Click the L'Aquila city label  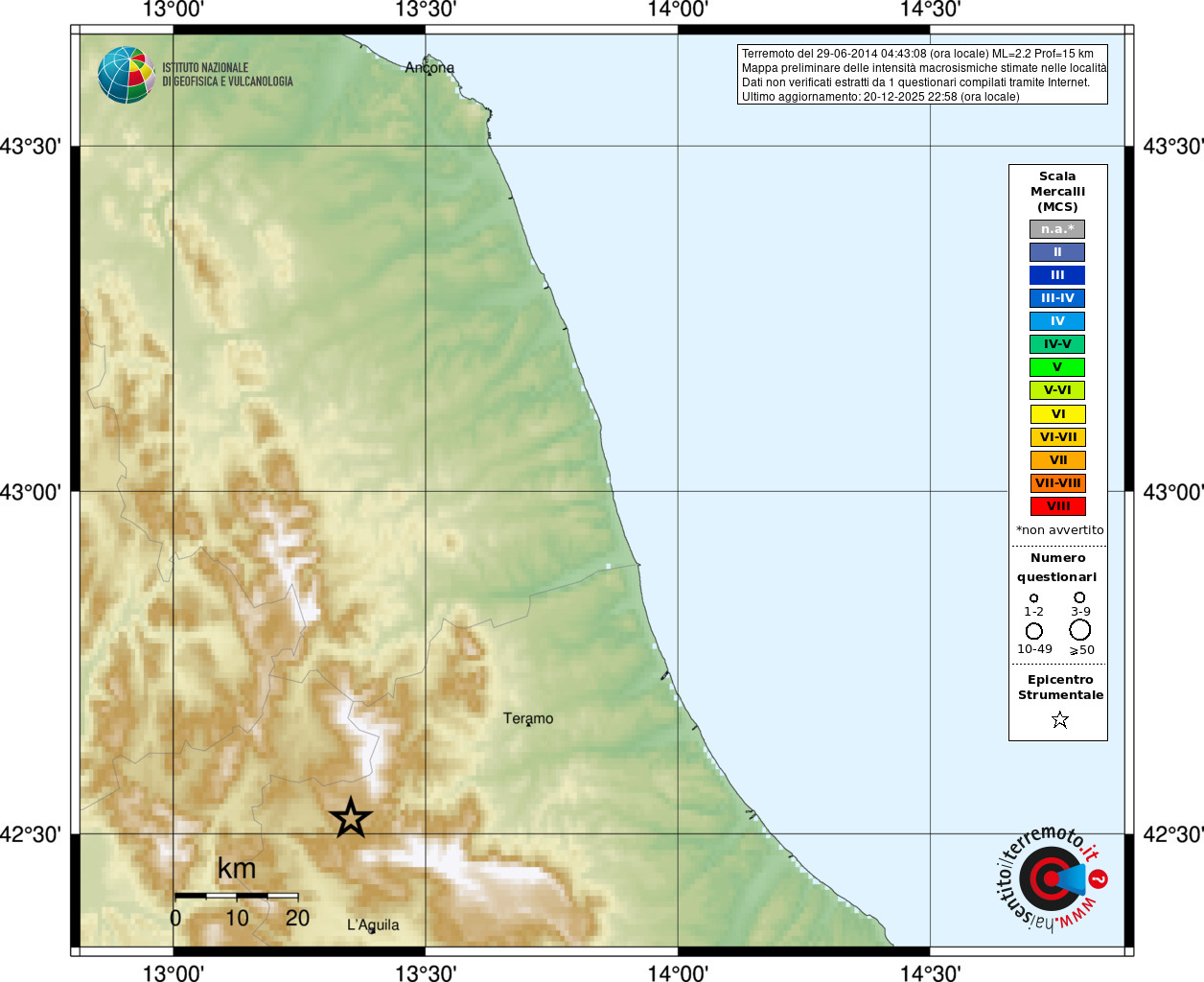coord(373,924)
